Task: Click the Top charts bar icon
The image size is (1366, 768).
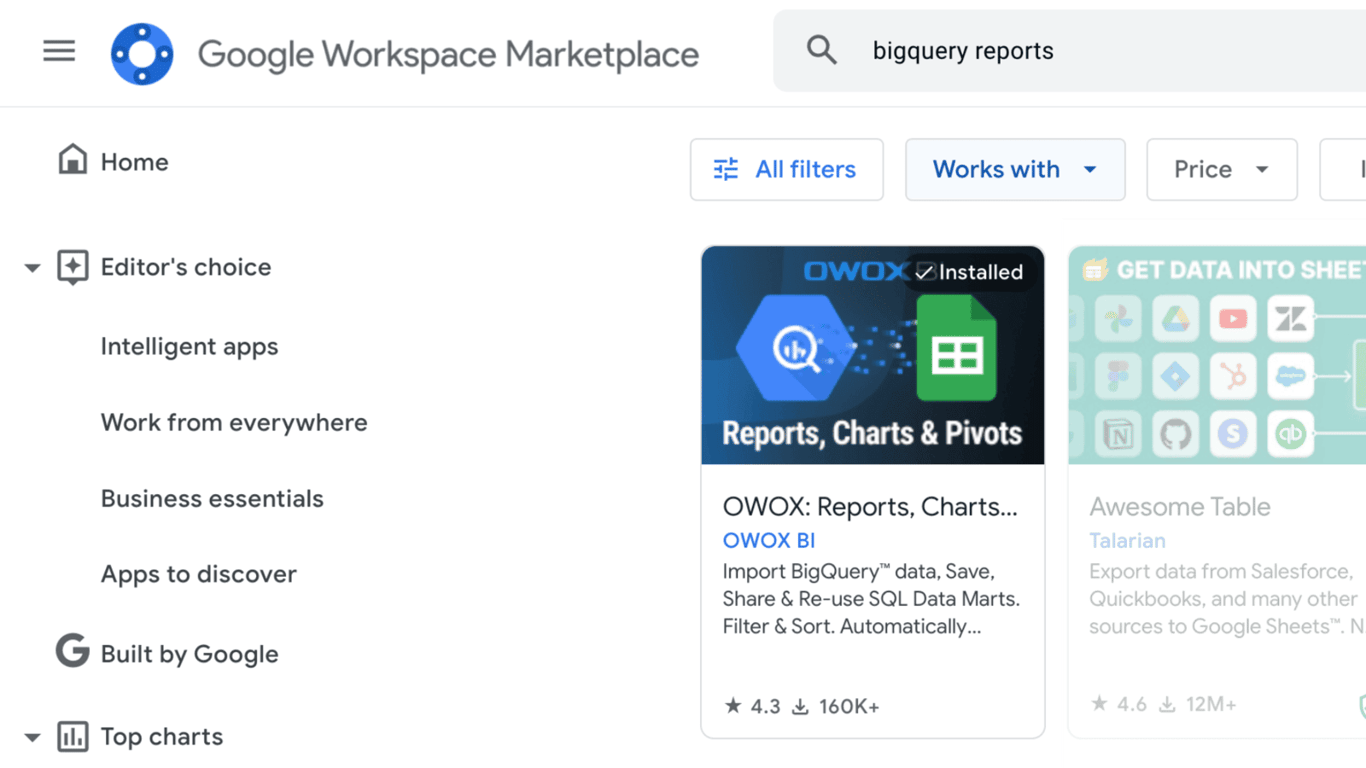Action: pyautogui.click(x=72, y=736)
